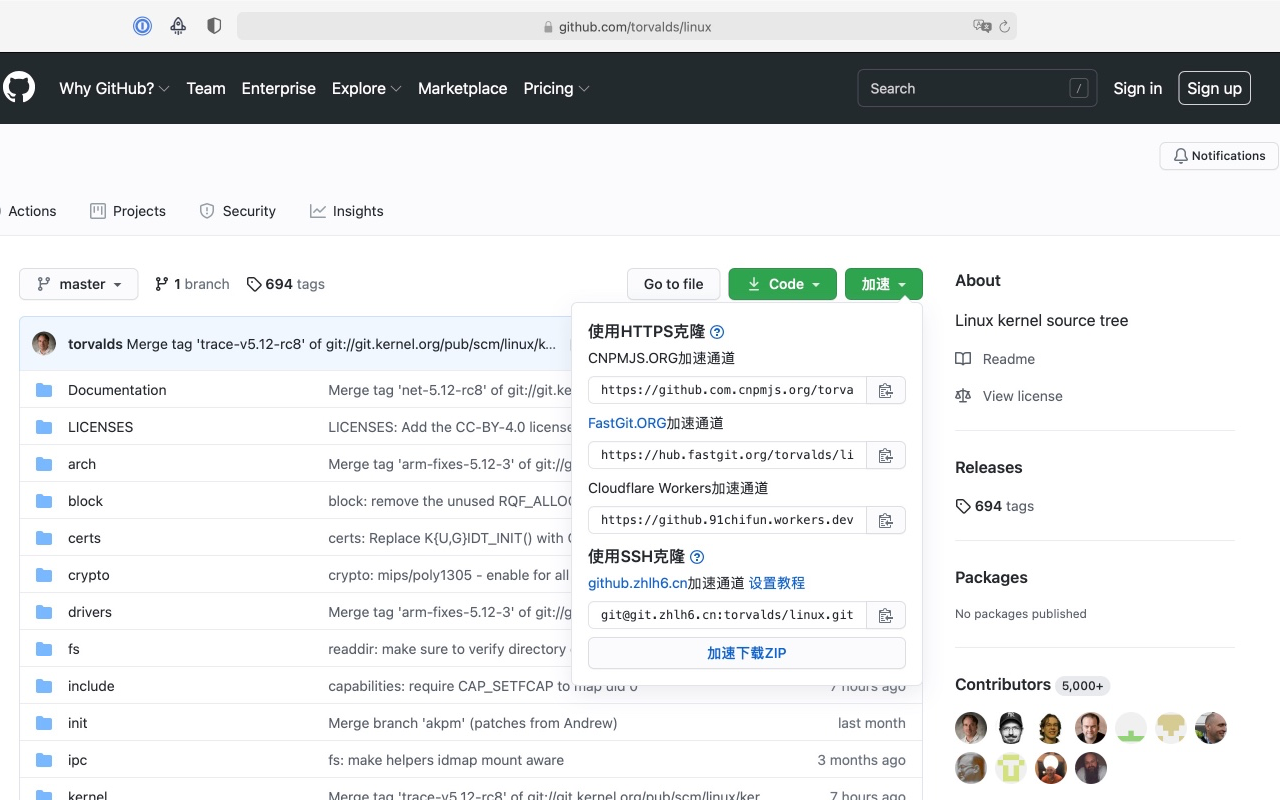
Task: Open Readme via the book icon
Action: (962, 359)
